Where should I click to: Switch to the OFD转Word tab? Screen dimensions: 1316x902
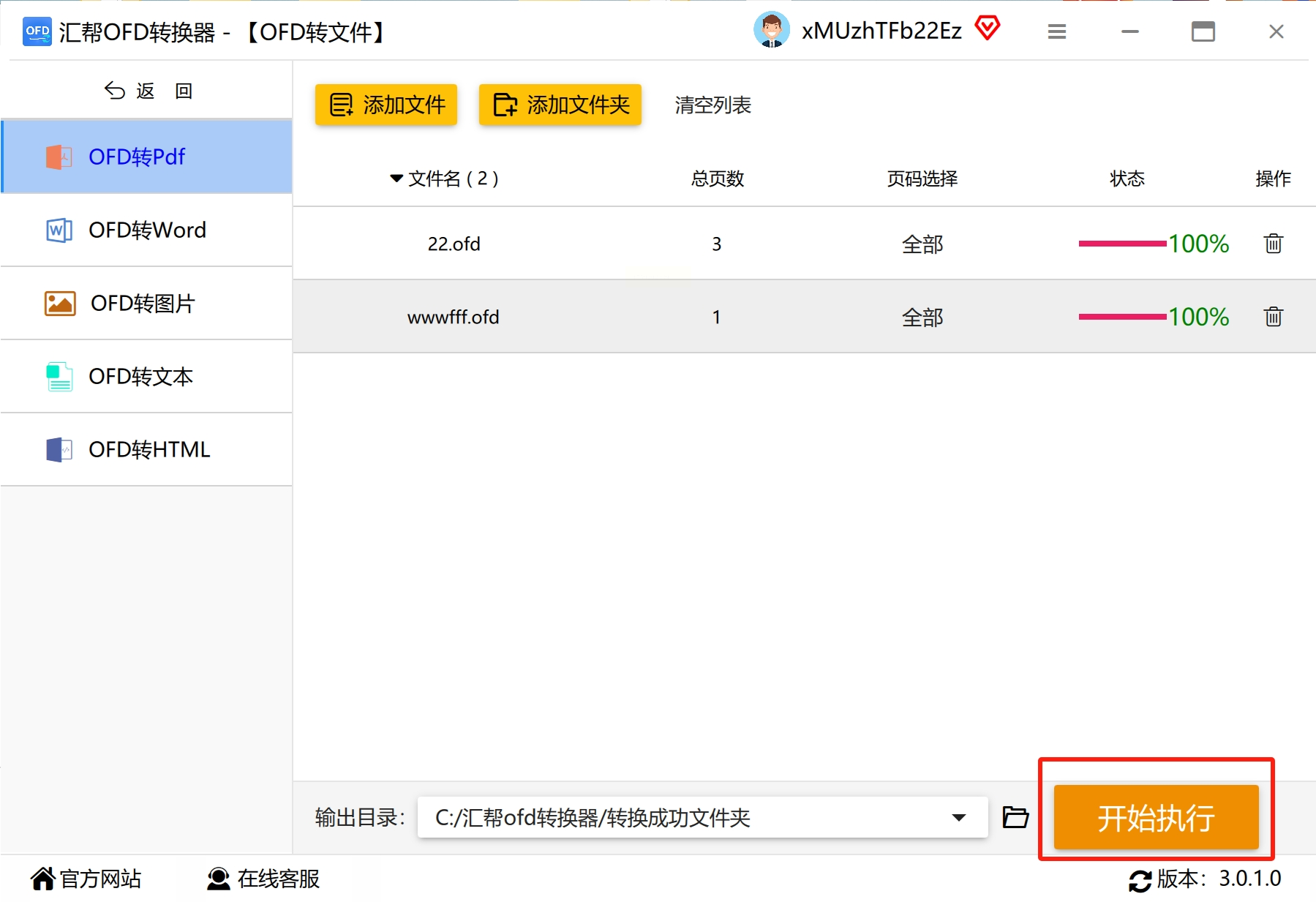[x=146, y=230]
